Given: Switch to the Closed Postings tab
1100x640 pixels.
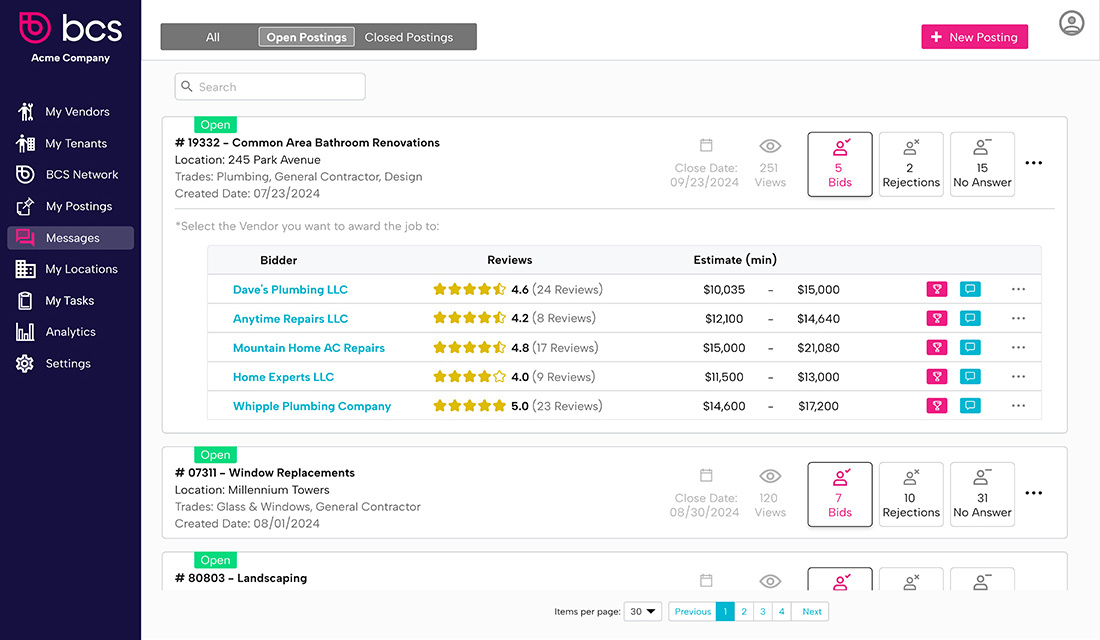Looking at the screenshot, I should tap(408, 36).
